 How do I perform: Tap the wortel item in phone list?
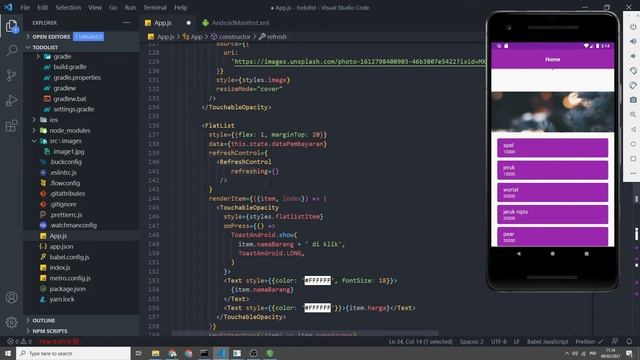tap(552, 192)
